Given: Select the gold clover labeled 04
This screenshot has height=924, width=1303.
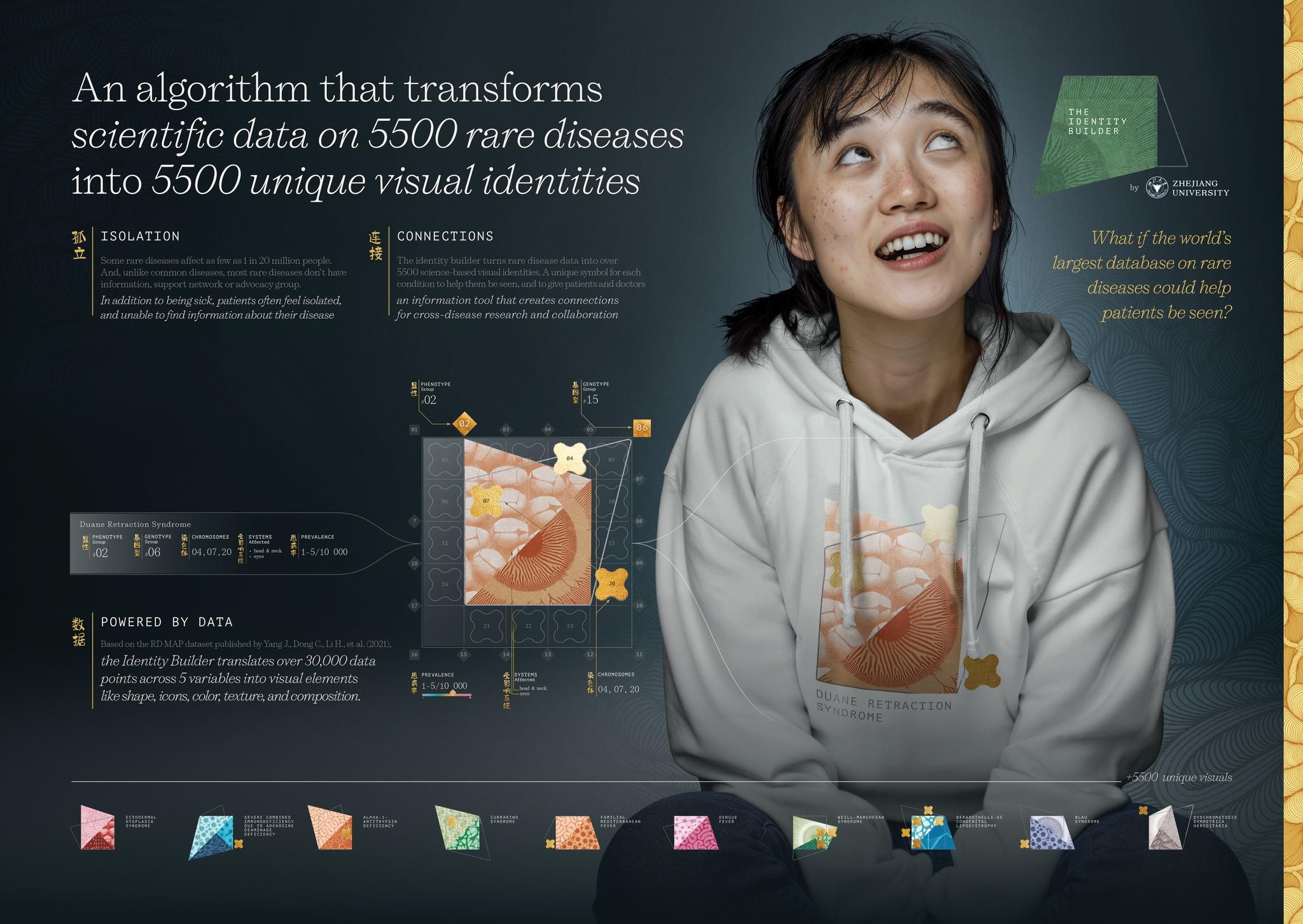Looking at the screenshot, I should [x=569, y=458].
